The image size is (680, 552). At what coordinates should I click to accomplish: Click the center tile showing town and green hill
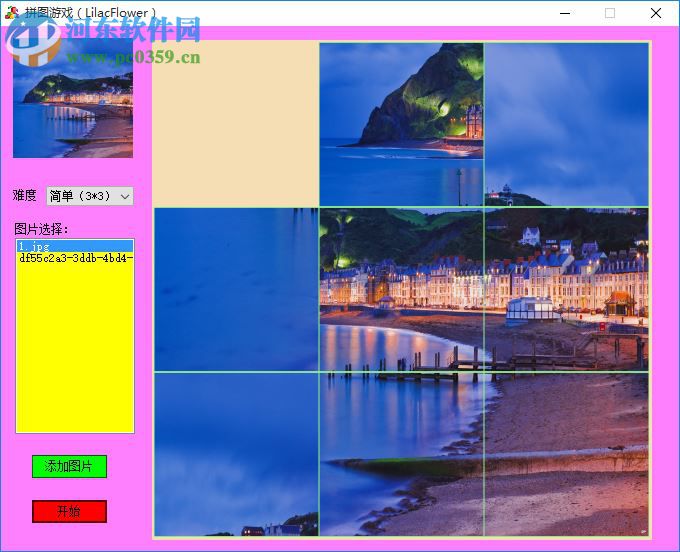401,290
